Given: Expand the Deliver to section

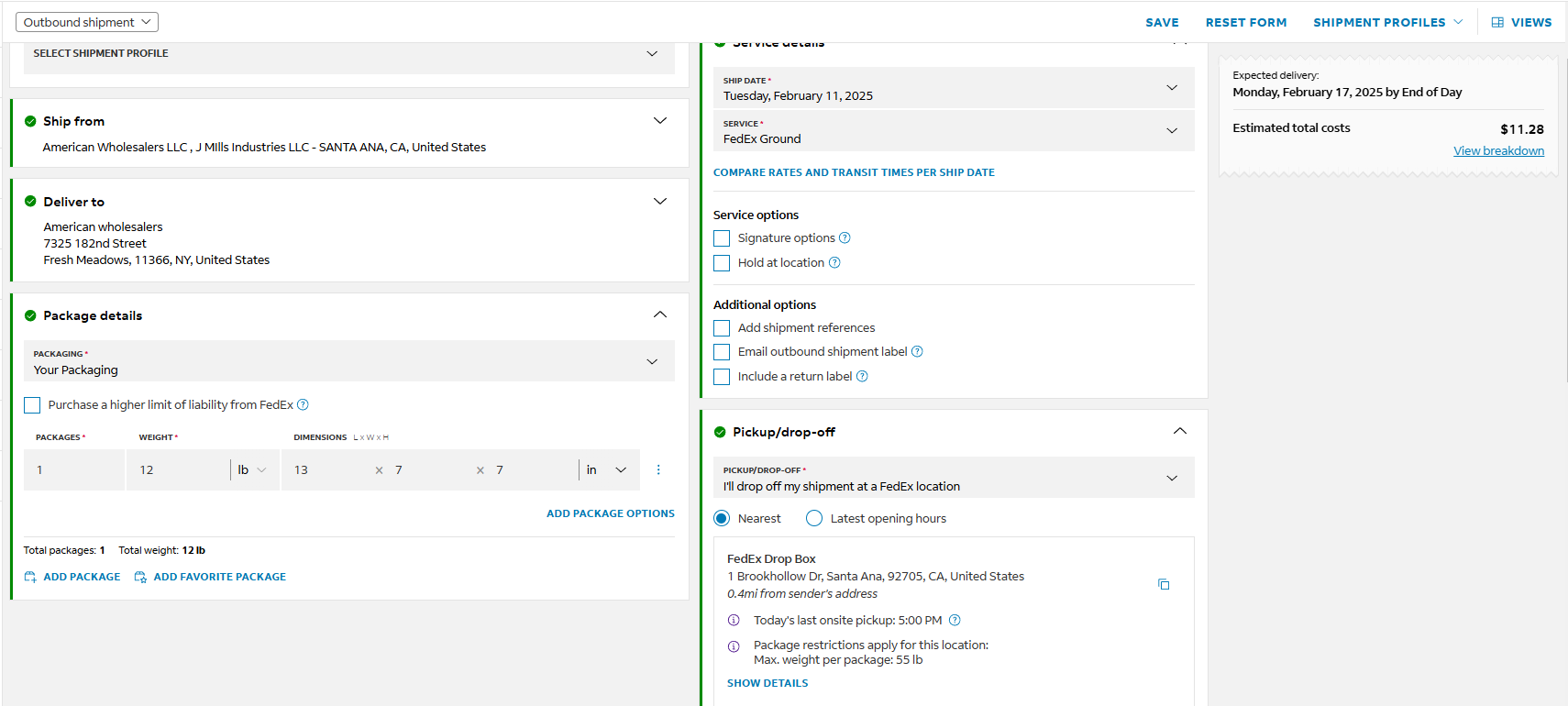Looking at the screenshot, I should point(660,202).
